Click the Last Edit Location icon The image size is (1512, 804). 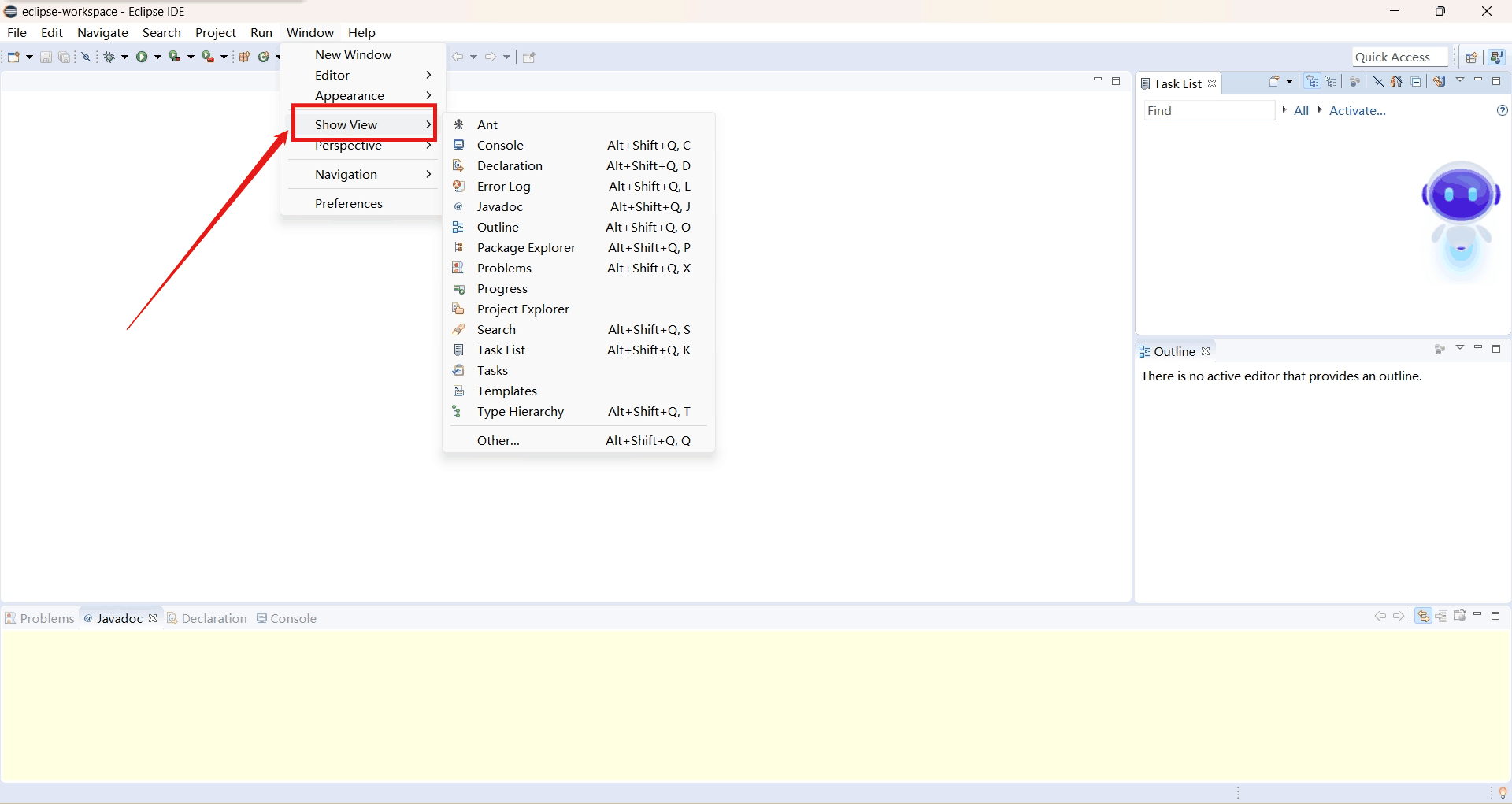point(529,57)
